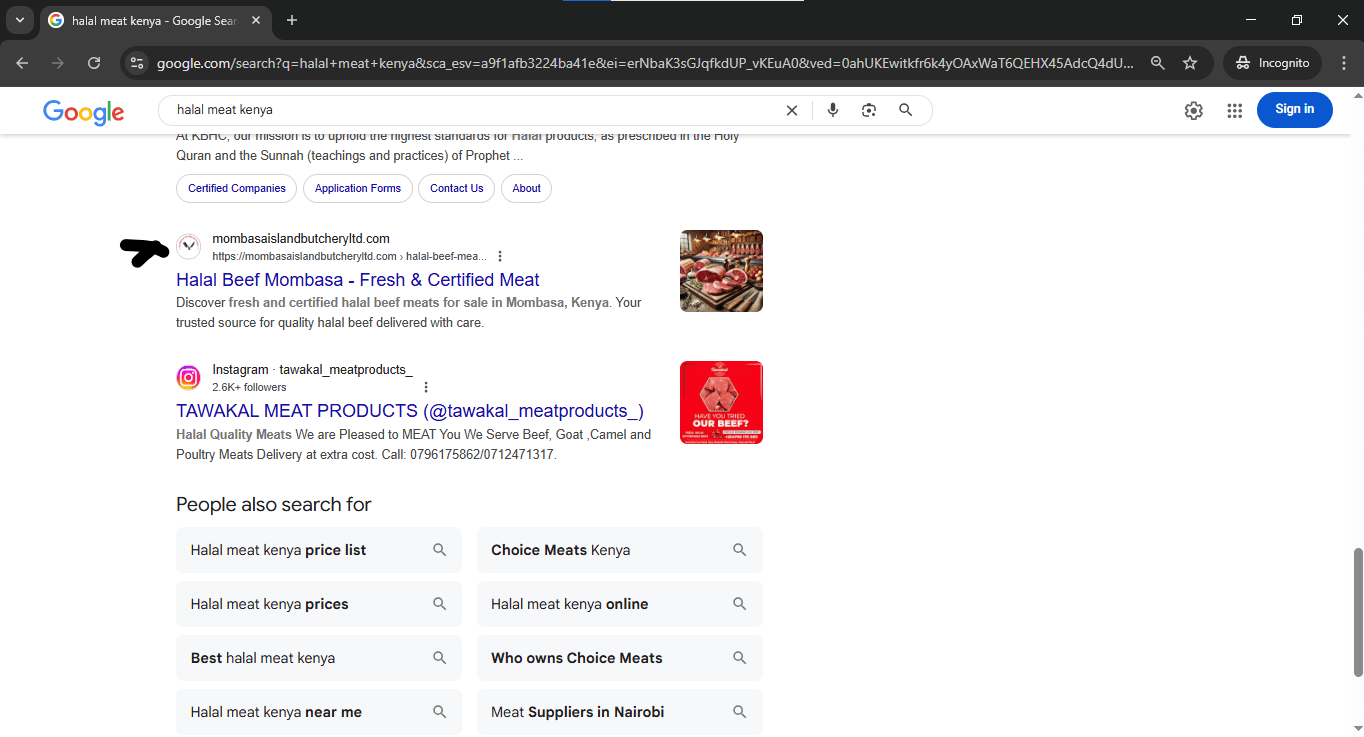Open a new browser tab
This screenshot has width=1364, height=737.
292,20
